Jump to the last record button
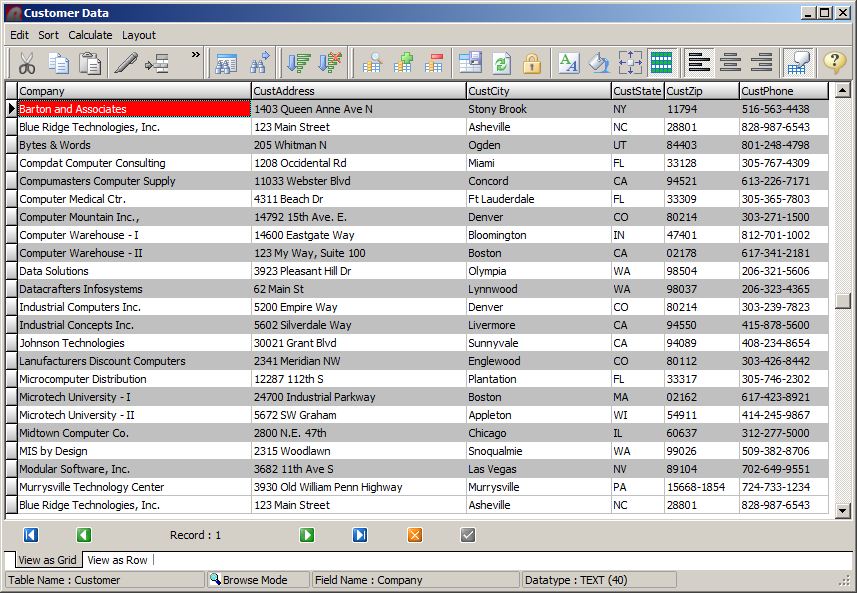Image resolution: width=857 pixels, height=593 pixels. coord(360,535)
